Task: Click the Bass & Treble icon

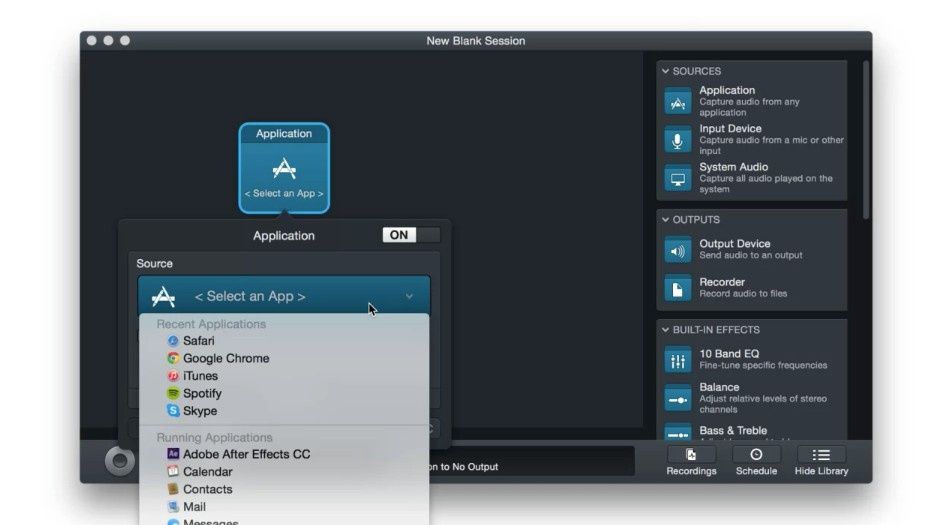Action: click(678, 432)
